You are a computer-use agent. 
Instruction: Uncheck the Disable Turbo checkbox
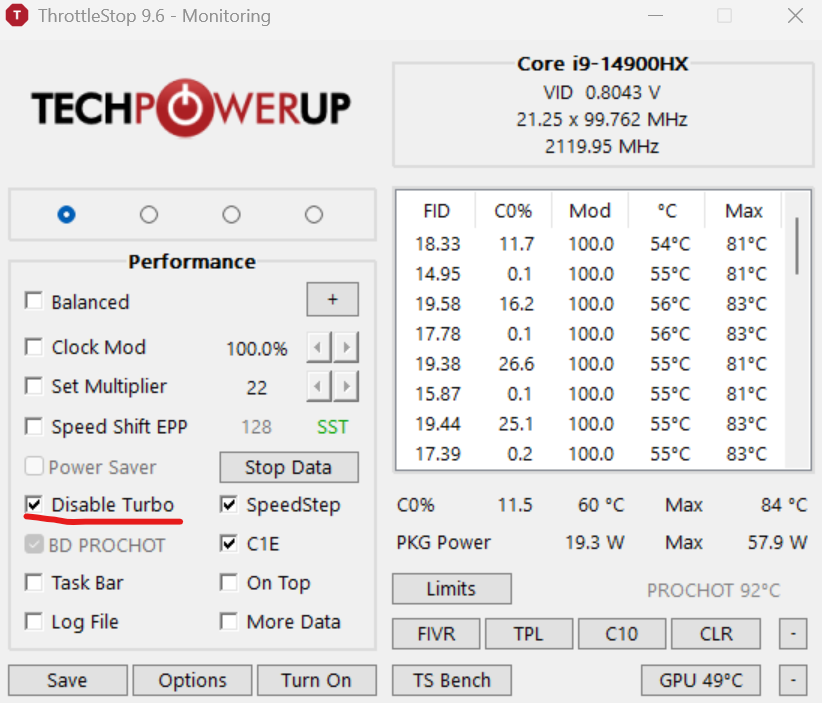point(34,504)
